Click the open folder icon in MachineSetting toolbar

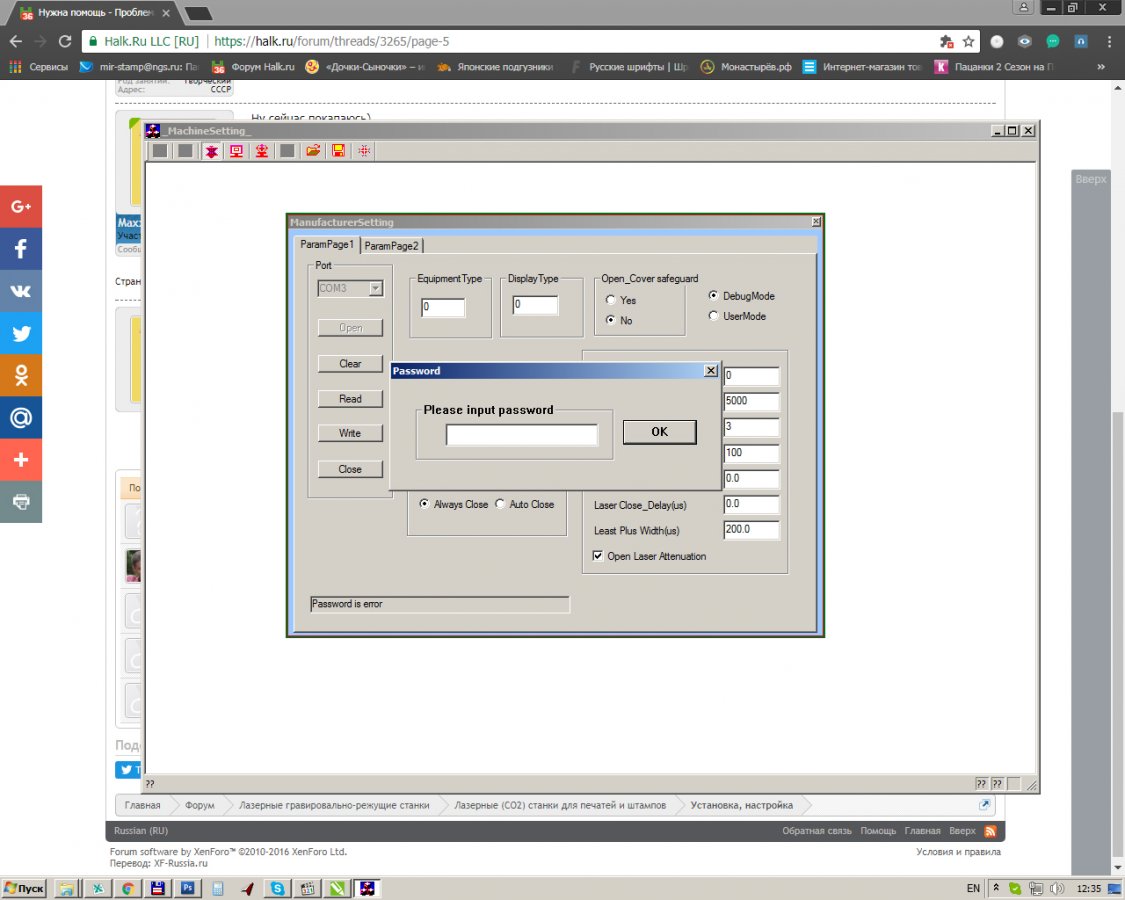click(313, 151)
